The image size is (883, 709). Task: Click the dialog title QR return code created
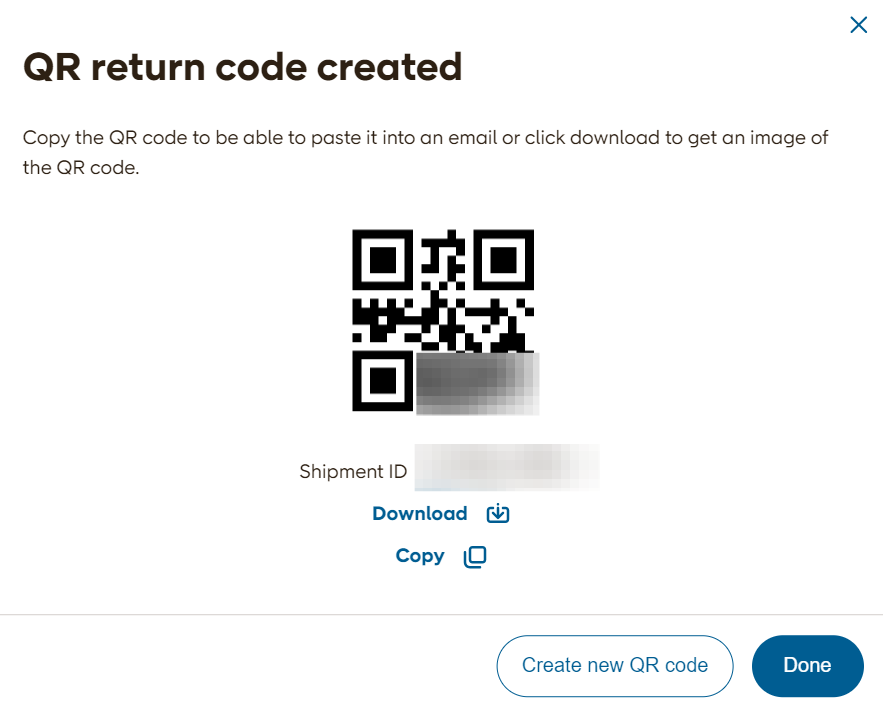242,66
